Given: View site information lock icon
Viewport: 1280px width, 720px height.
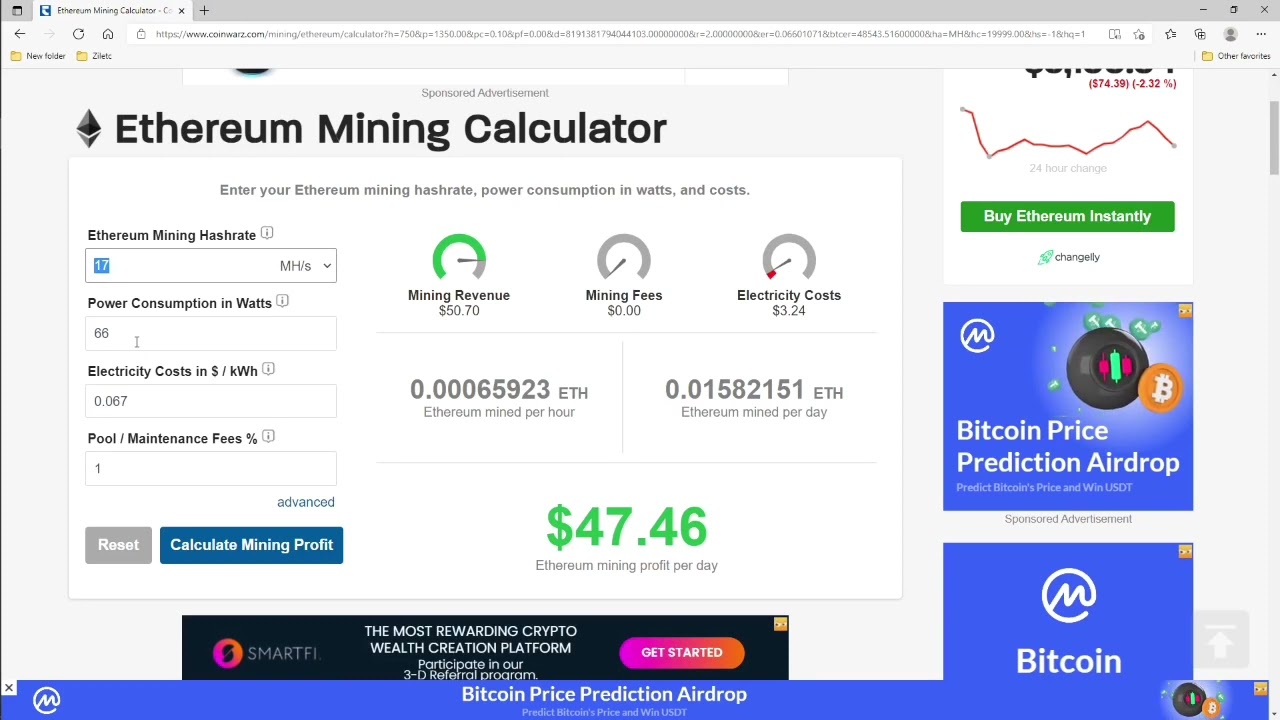Looking at the screenshot, I should [x=141, y=34].
